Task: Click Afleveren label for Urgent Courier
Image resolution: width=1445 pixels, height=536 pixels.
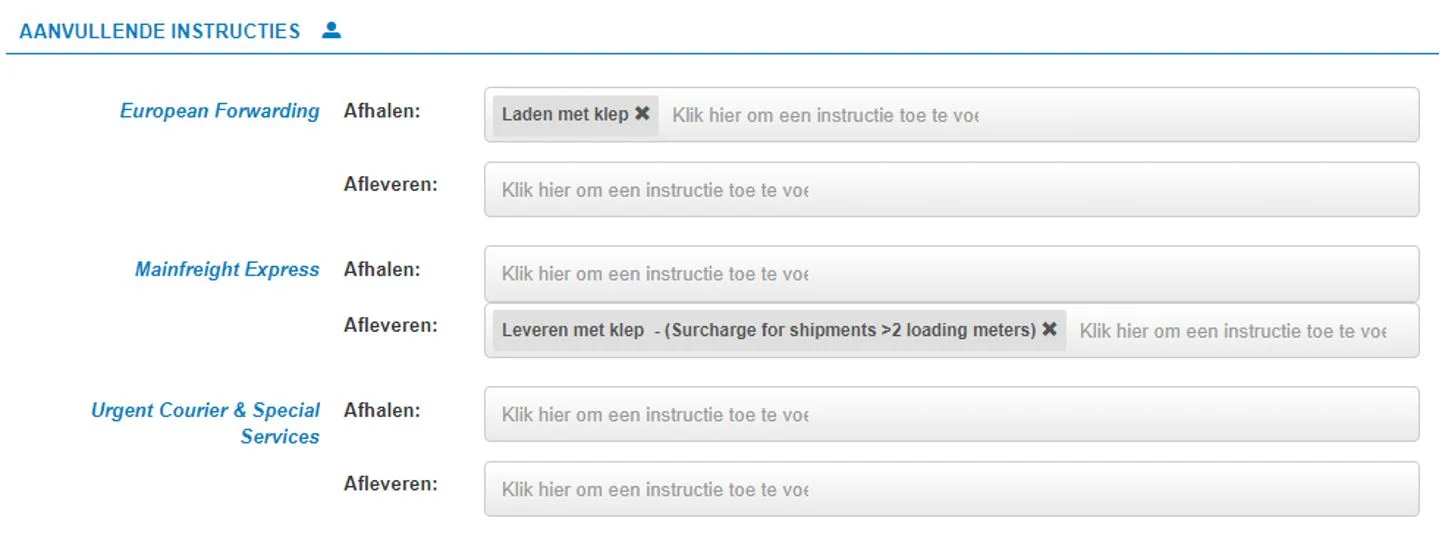Action: tap(390, 484)
